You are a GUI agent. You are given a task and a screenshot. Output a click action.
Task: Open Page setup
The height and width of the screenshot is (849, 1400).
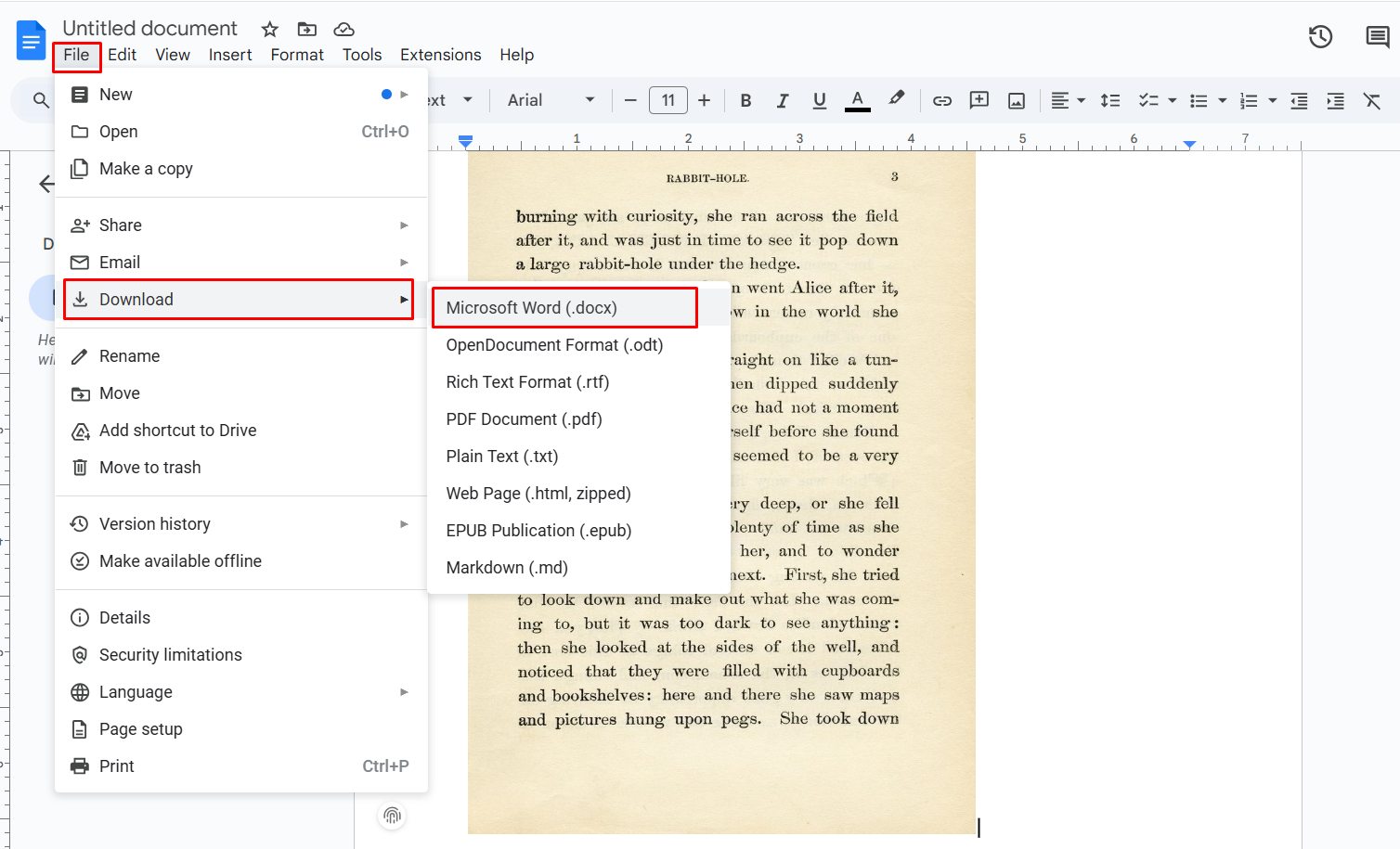(x=241, y=729)
